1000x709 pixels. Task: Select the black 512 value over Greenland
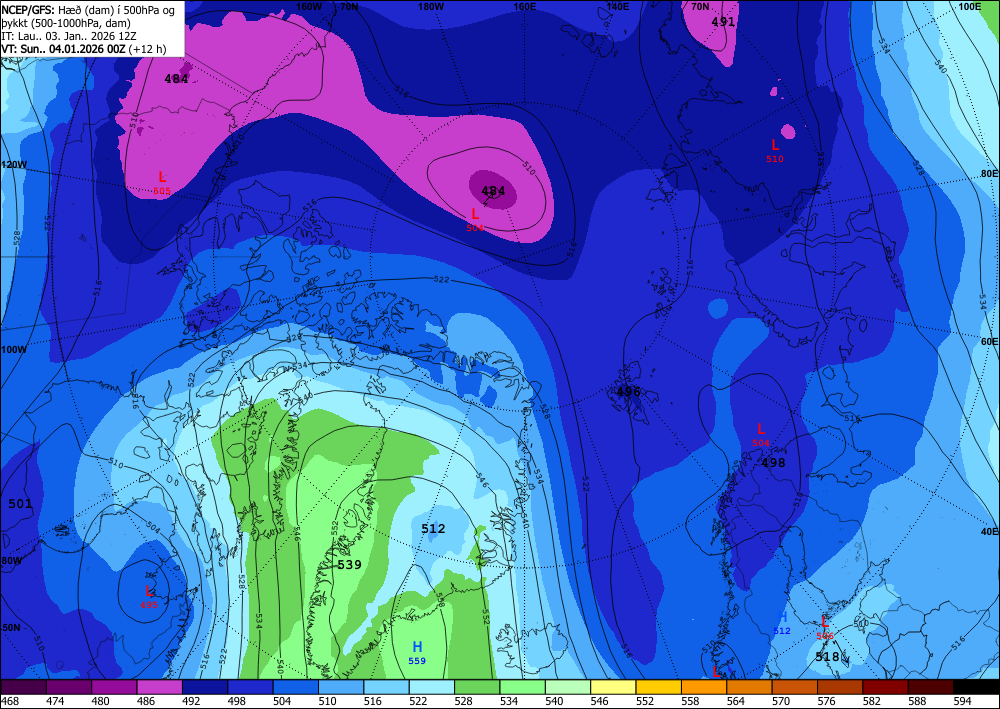pos(433,529)
